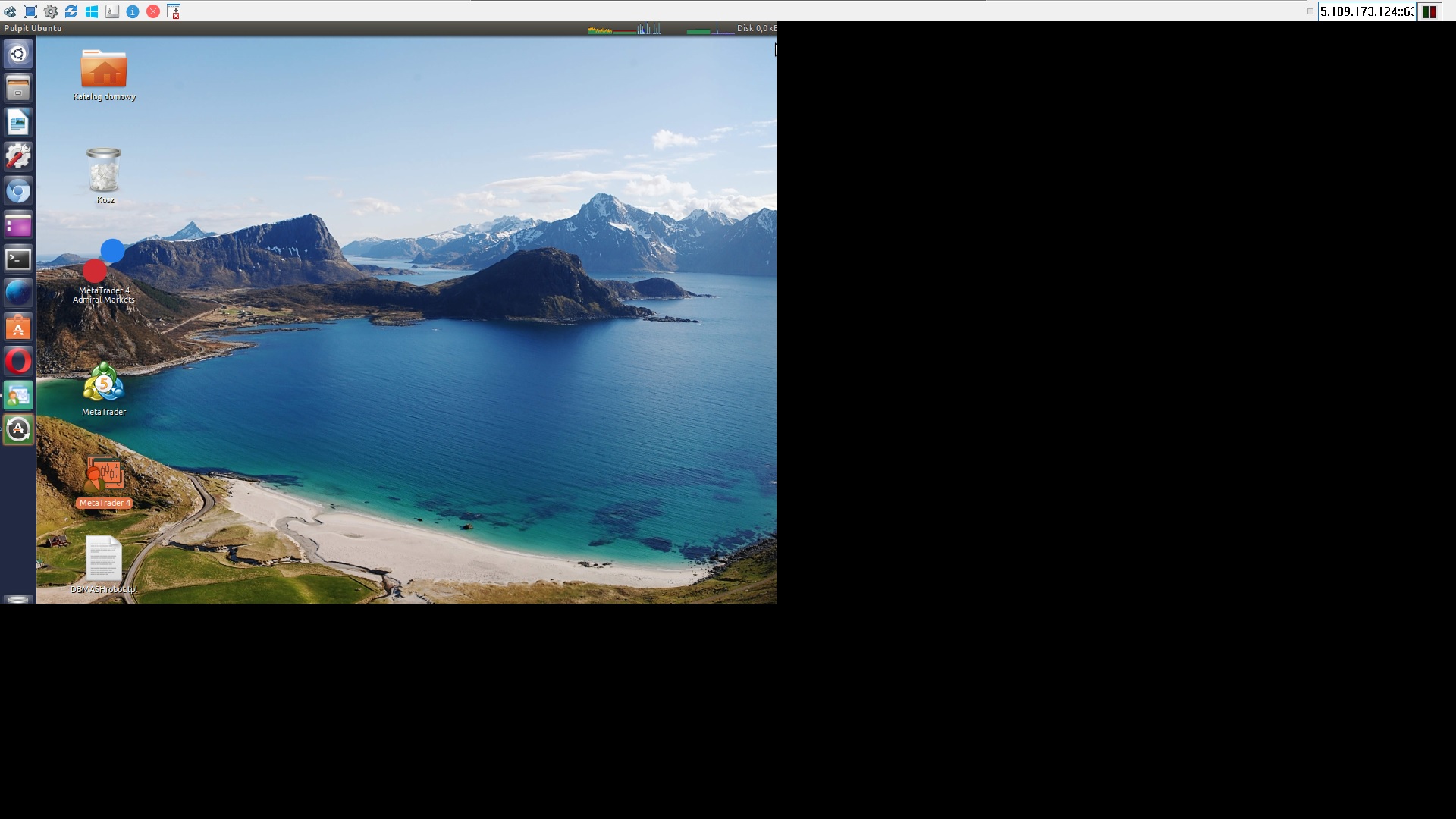Select MetaTrader 4 Admiral Markets desktop shortcut
This screenshot has width=1456, height=819.
104,271
